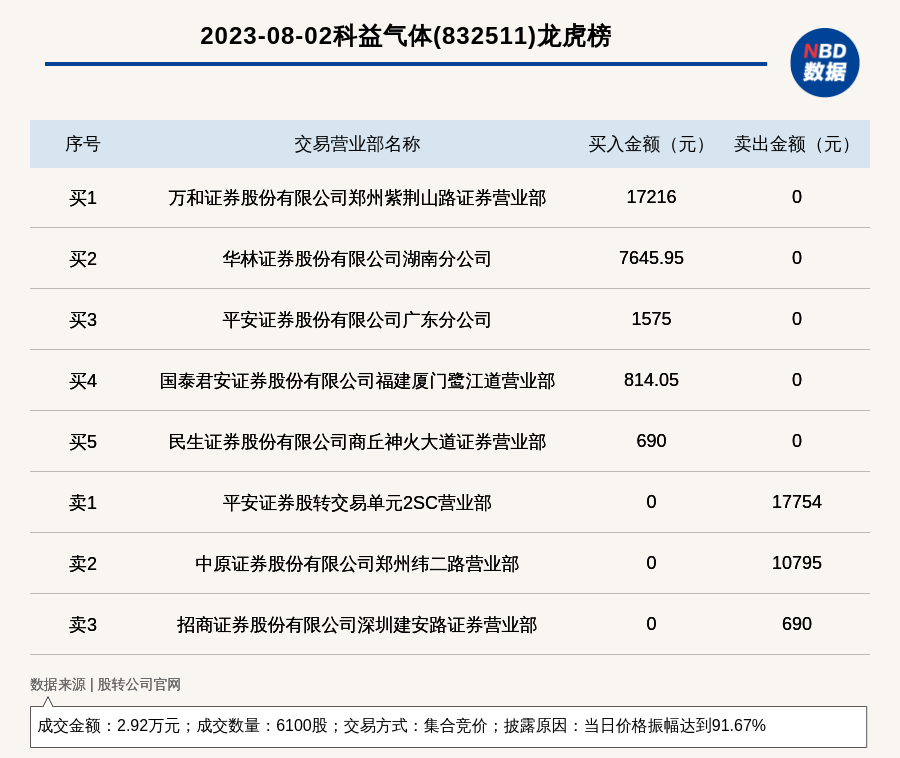Screen dimensions: 900x758
Task: Click the 交易营业部名称 column header
Action: click(x=357, y=144)
